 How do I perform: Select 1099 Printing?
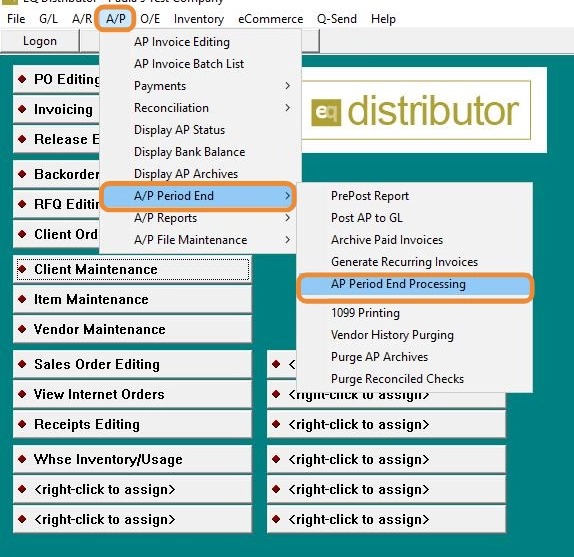click(x=414, y=313)
